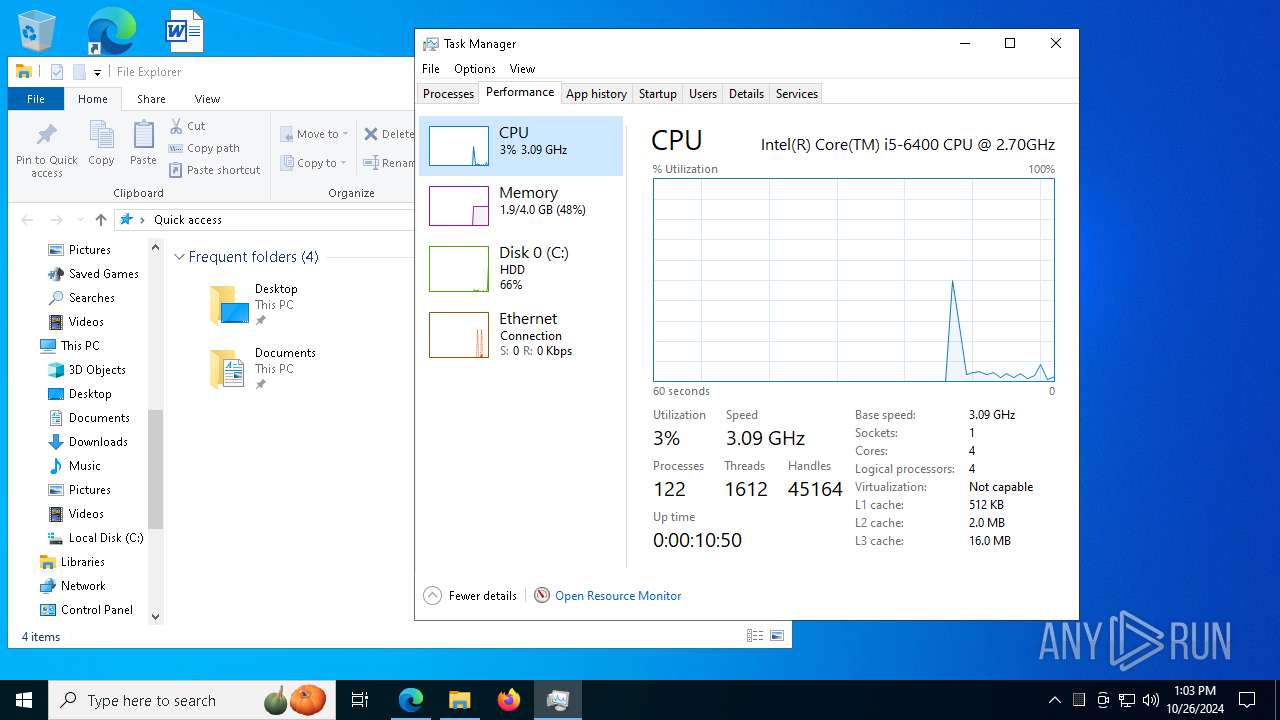
Task: Go up one folder level in File Explorer
Action: tap(101, 220)
